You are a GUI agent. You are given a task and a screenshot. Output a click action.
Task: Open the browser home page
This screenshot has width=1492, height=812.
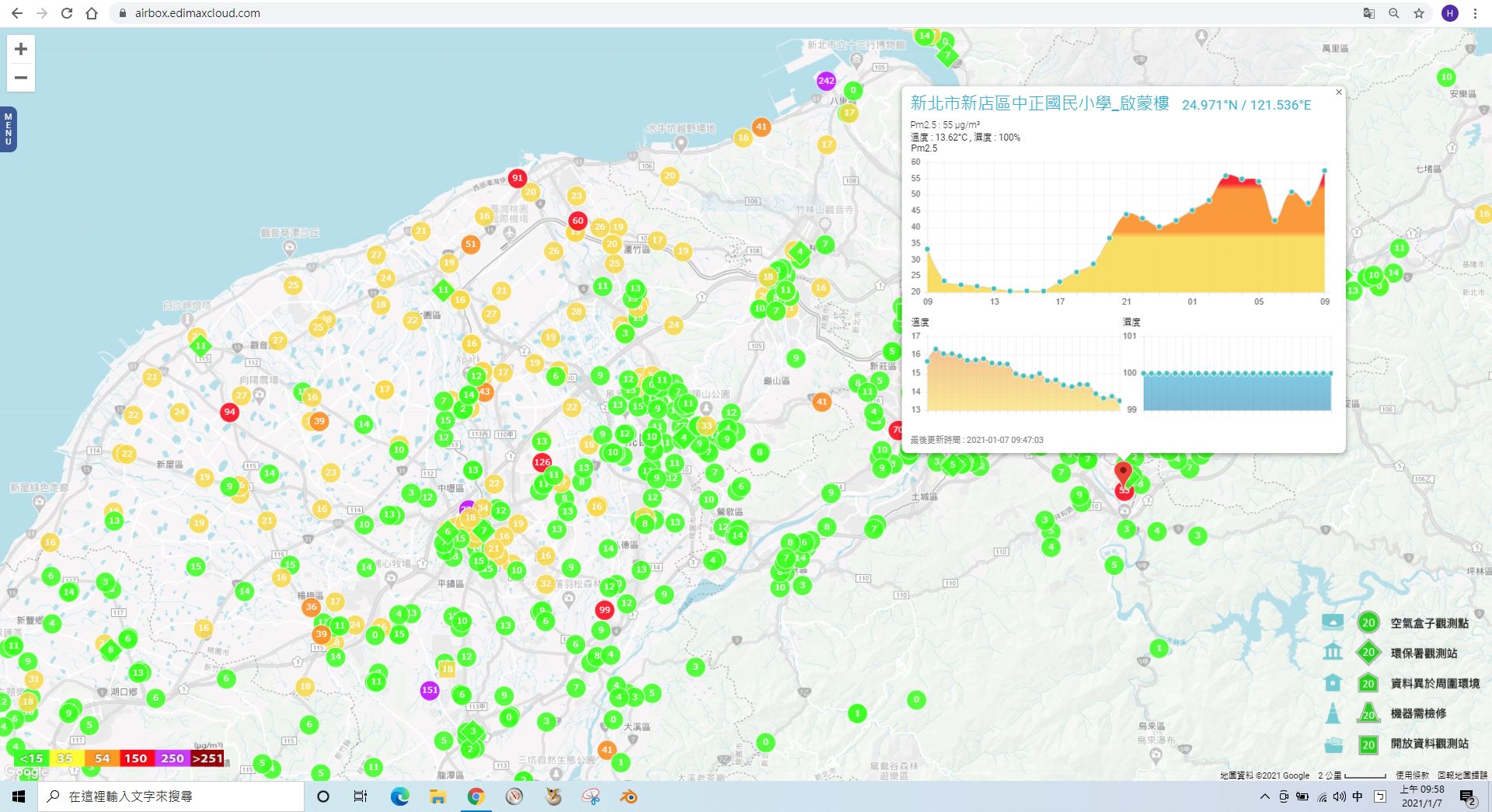pyautogui.click(x=92, y=13)
